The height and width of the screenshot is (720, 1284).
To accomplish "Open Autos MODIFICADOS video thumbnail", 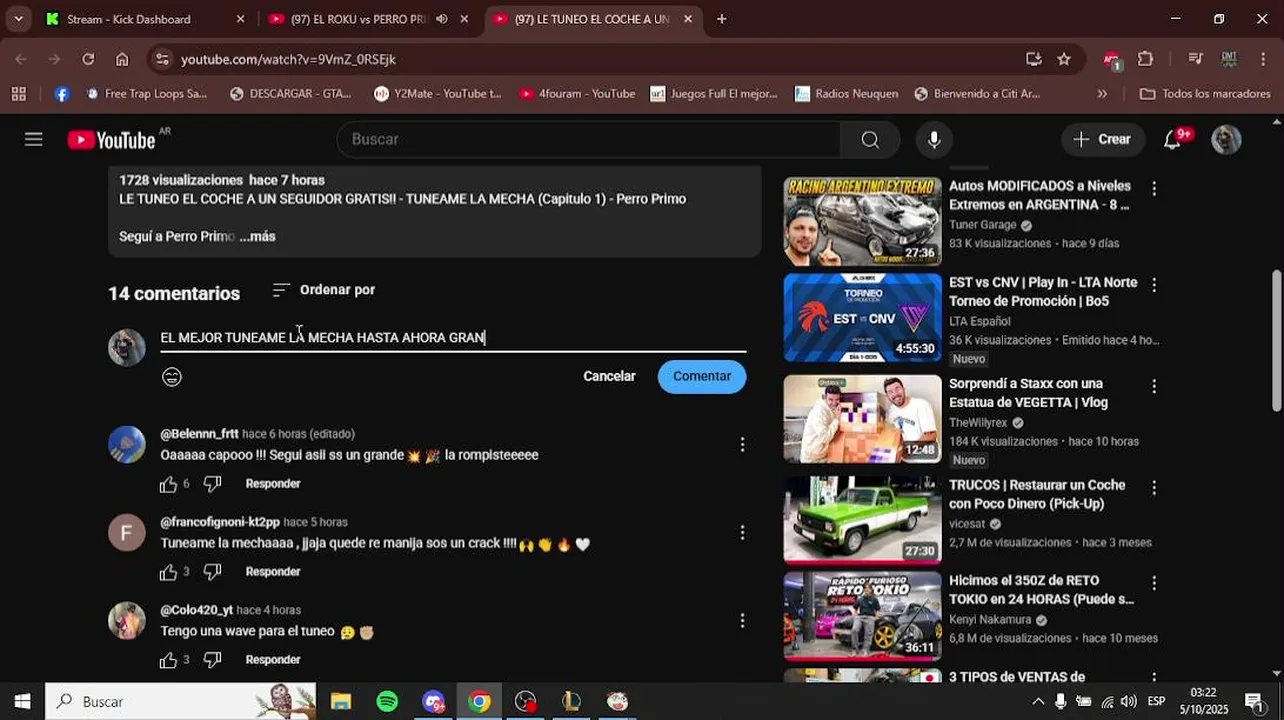I will pos(862,222).
